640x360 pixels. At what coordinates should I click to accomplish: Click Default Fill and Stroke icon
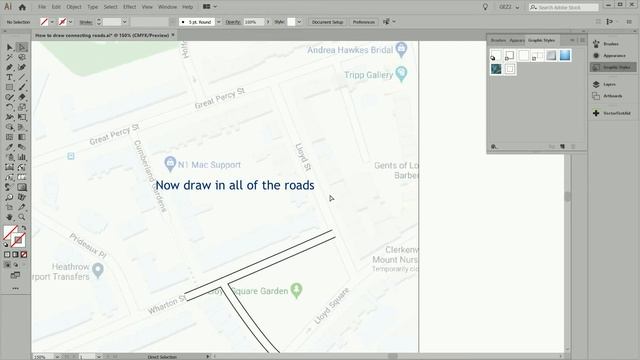click(x=6, y=244)
